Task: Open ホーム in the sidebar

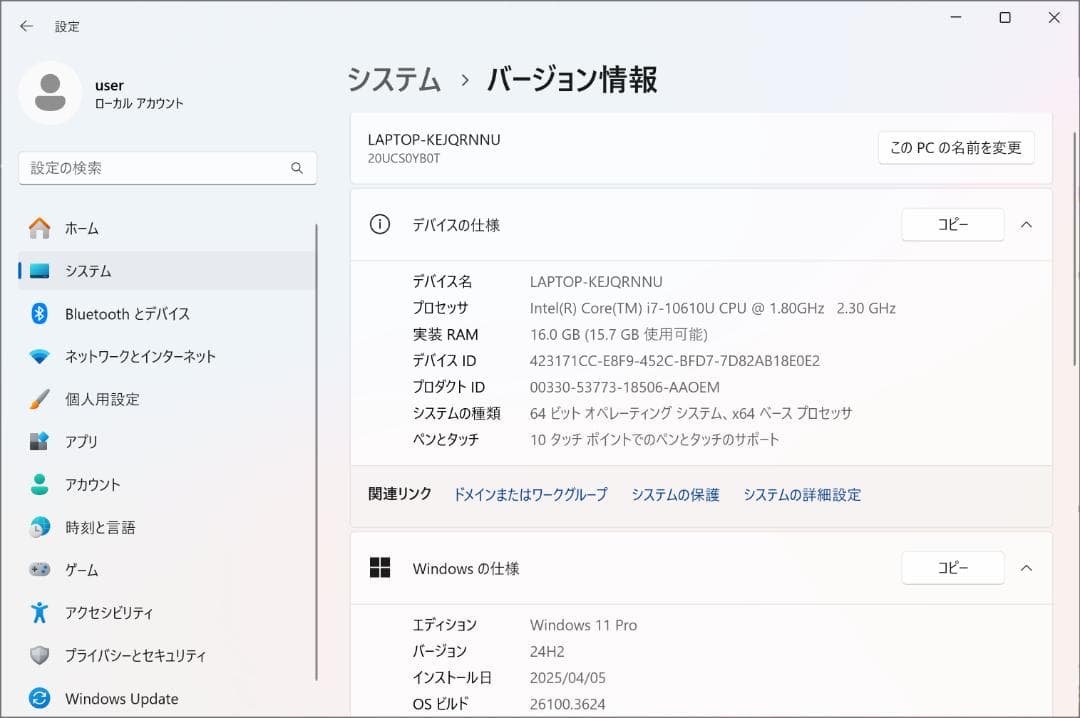Action: 167,228
